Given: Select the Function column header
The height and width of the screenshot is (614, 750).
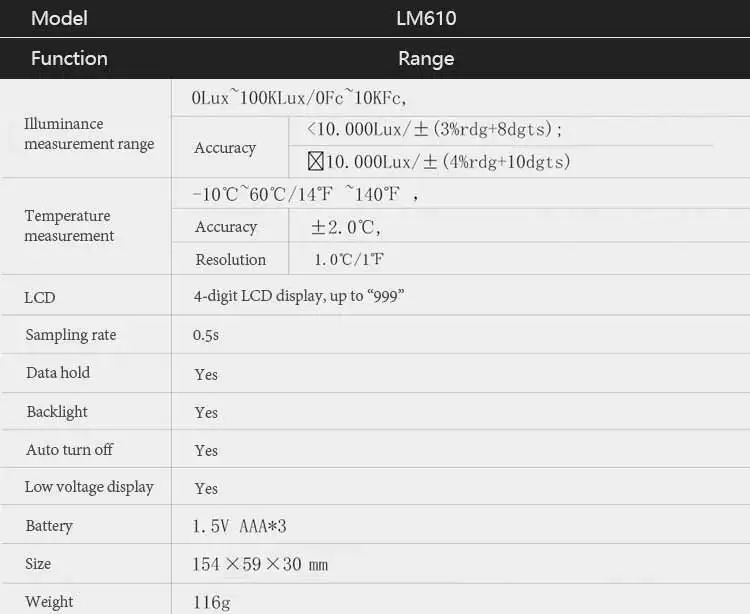Looking at the screenshot, I should (x=69, y=58).
